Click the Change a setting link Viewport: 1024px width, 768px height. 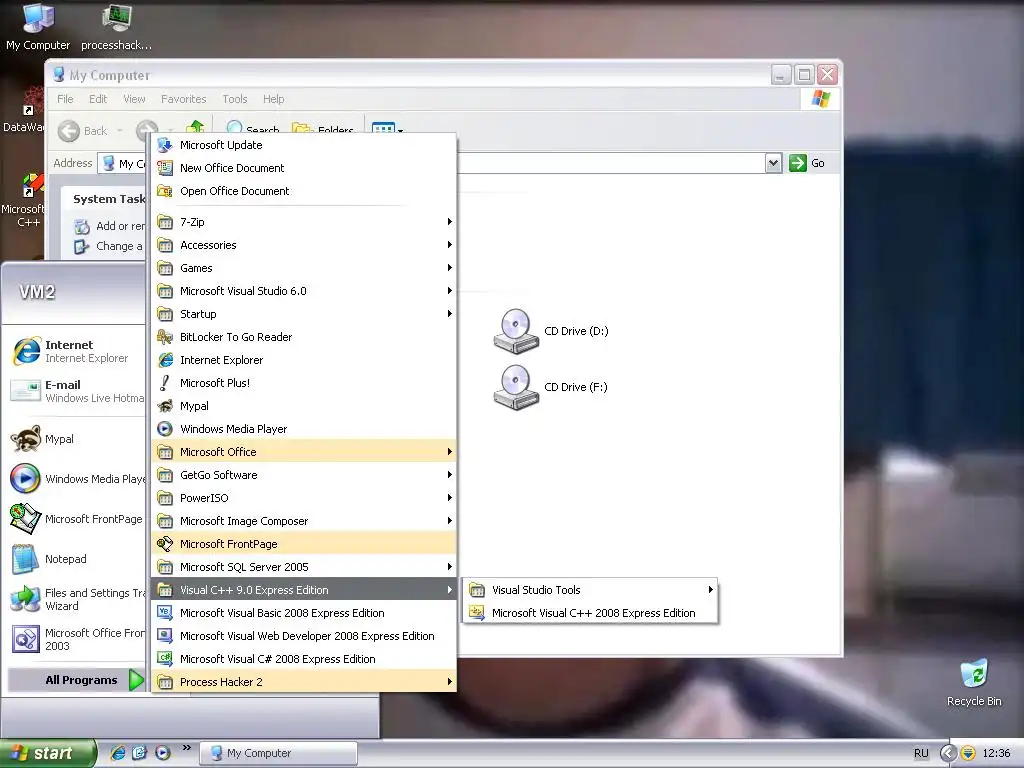click(110, 246)
